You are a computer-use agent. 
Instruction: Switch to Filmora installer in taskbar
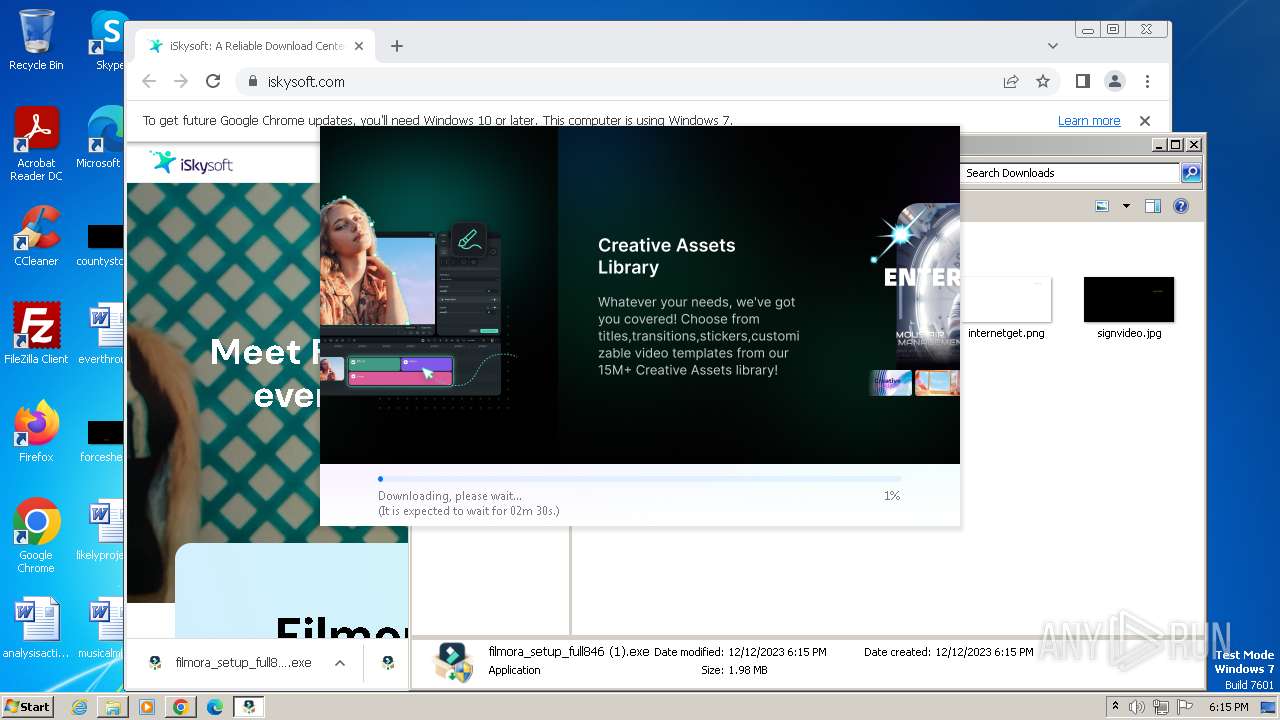coord(249,707)
